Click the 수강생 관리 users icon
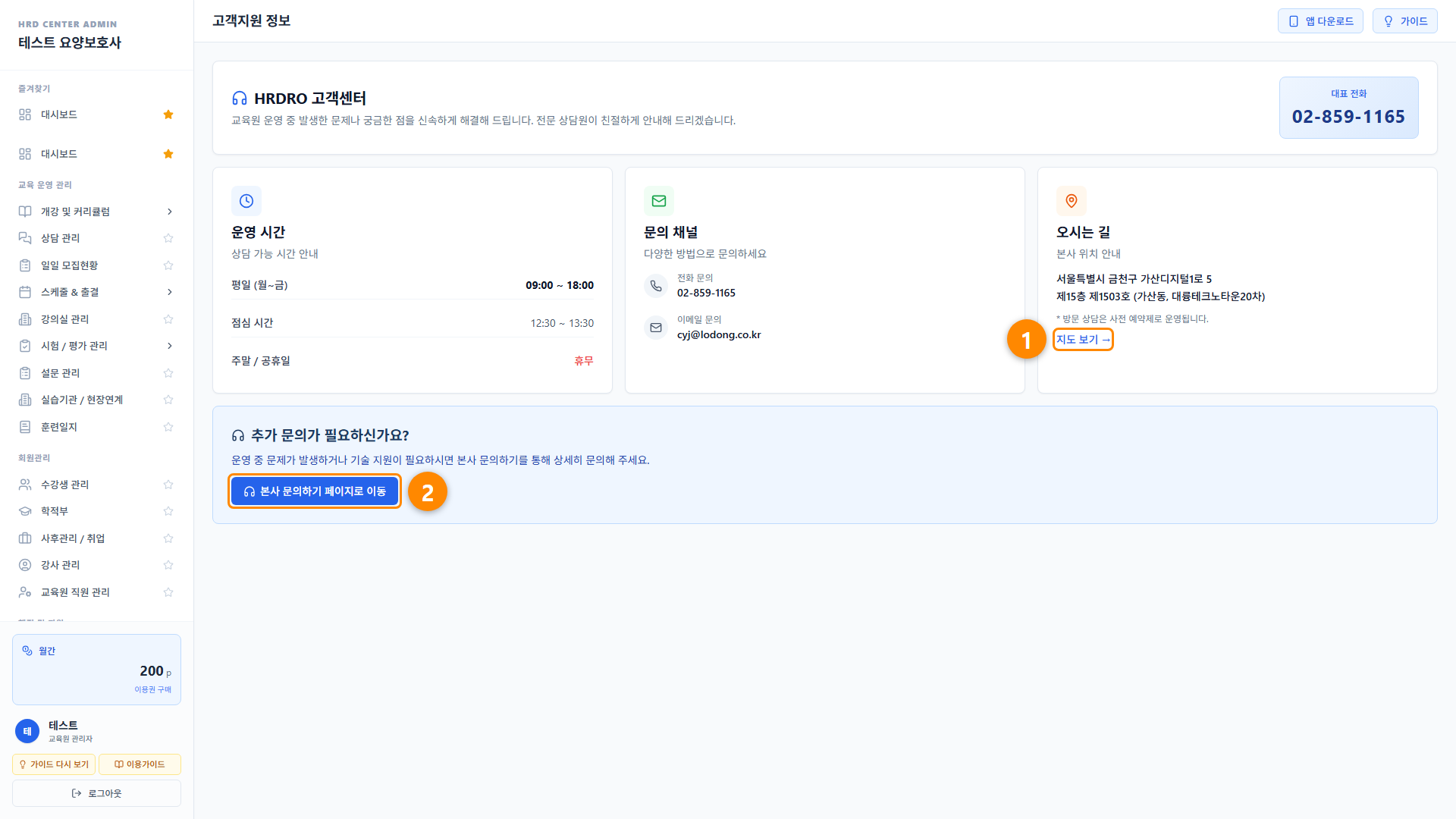The image size is (1456, 819). 25,485
